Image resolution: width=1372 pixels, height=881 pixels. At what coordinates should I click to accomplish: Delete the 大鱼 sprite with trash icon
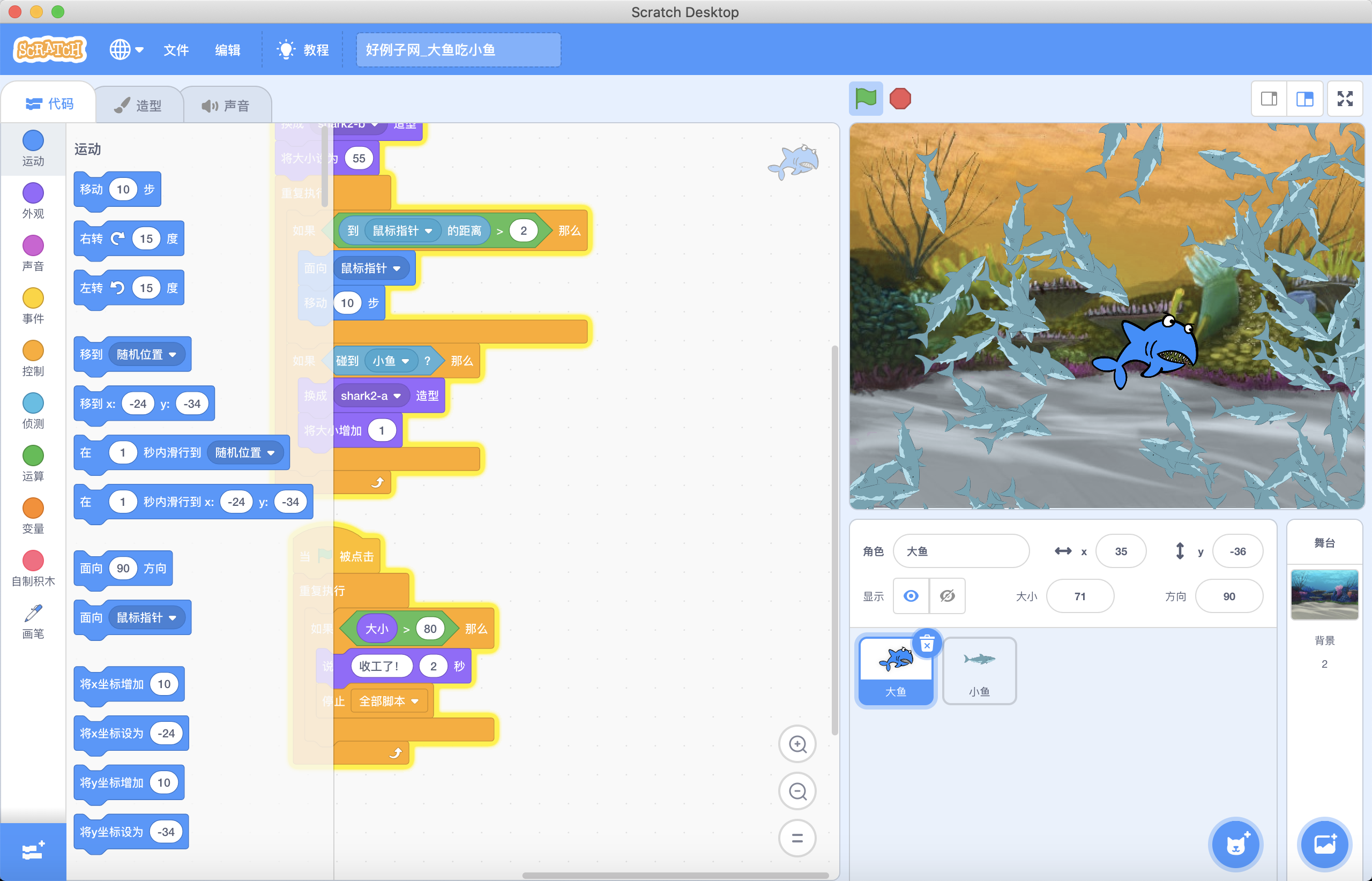coord(927,644)
